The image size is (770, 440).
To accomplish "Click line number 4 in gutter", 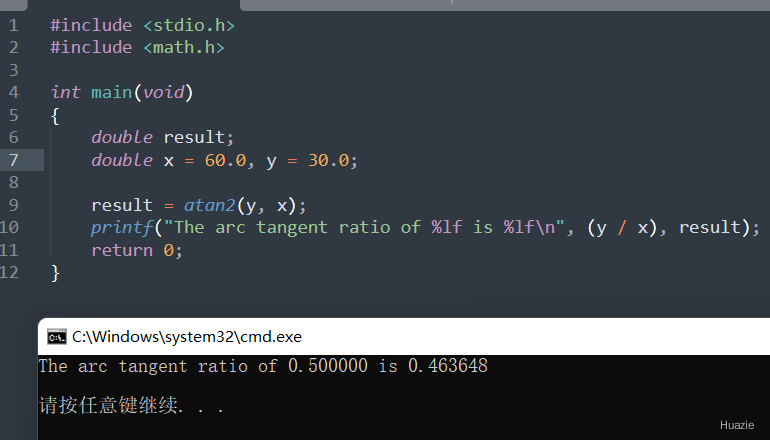I will [x=13, y=92].
